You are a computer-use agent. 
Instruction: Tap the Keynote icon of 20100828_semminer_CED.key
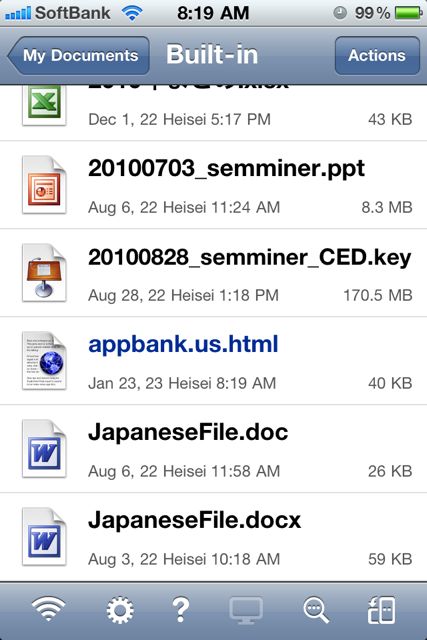click(44, 273)
